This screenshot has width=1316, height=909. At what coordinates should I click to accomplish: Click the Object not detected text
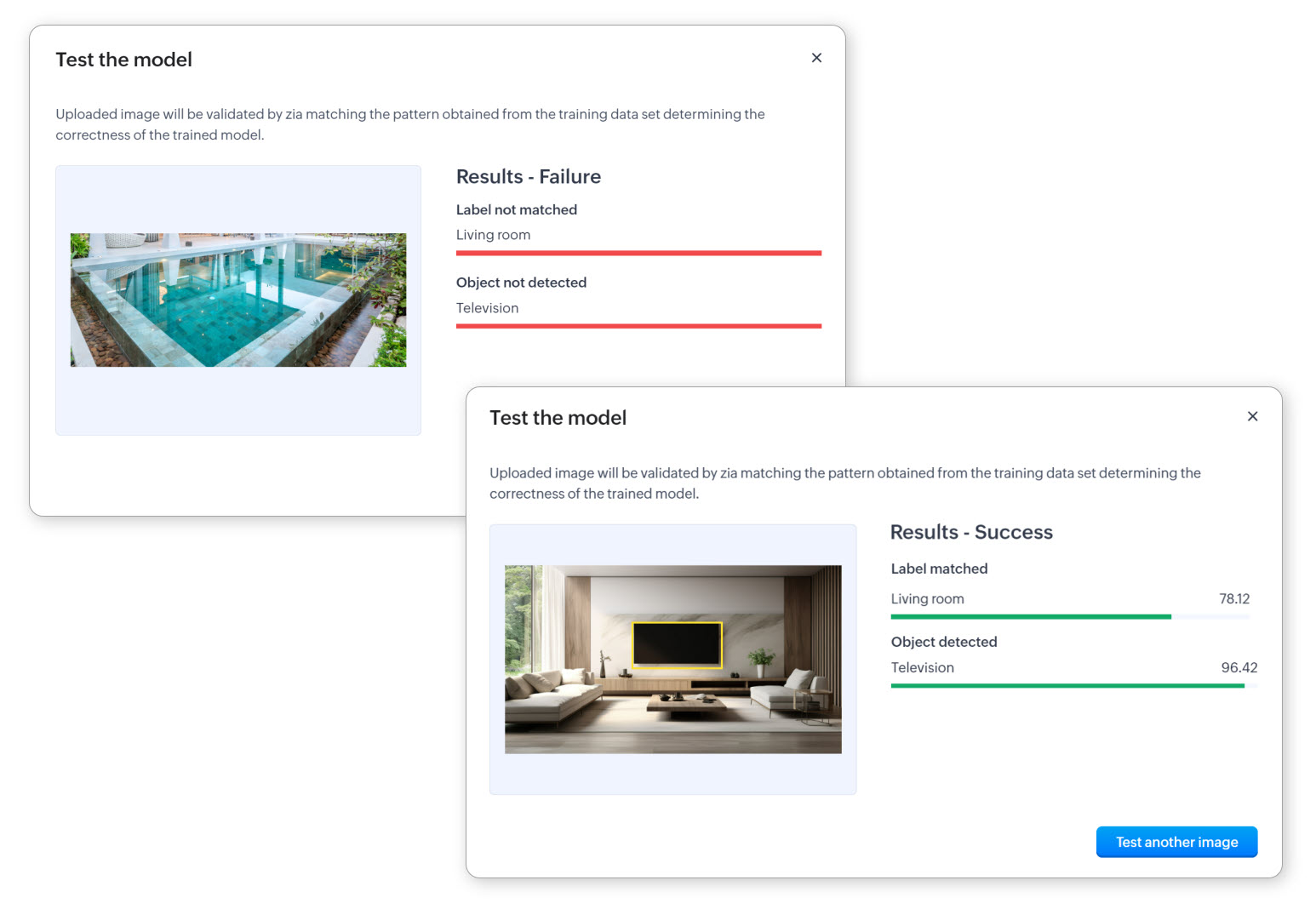pyautogui.click(x=521, y=283)
